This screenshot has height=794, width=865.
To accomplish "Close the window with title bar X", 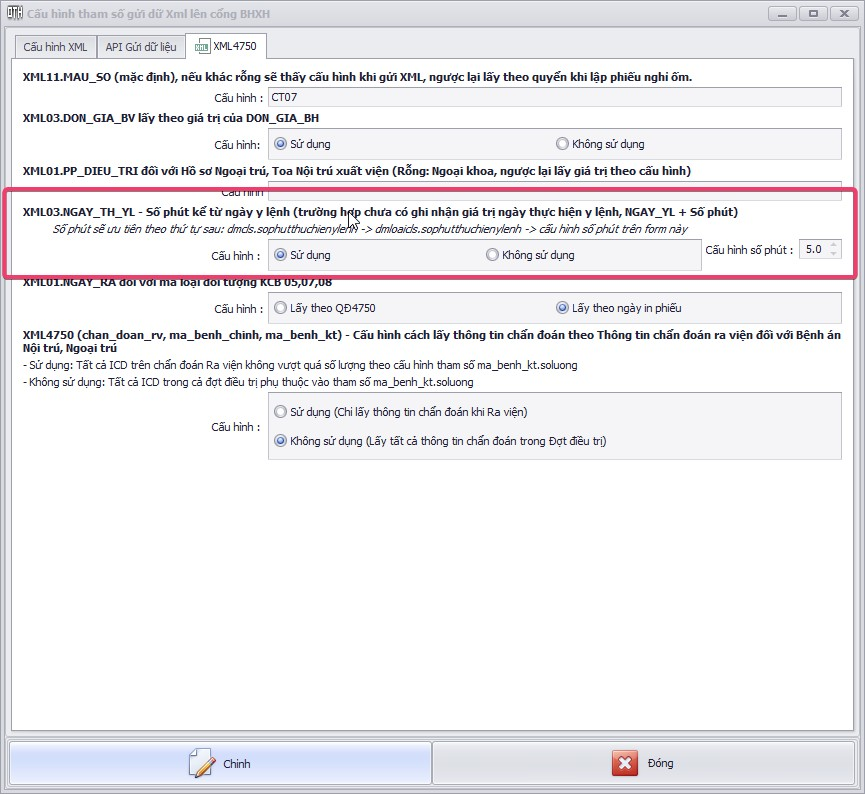I will coord(844,14).
